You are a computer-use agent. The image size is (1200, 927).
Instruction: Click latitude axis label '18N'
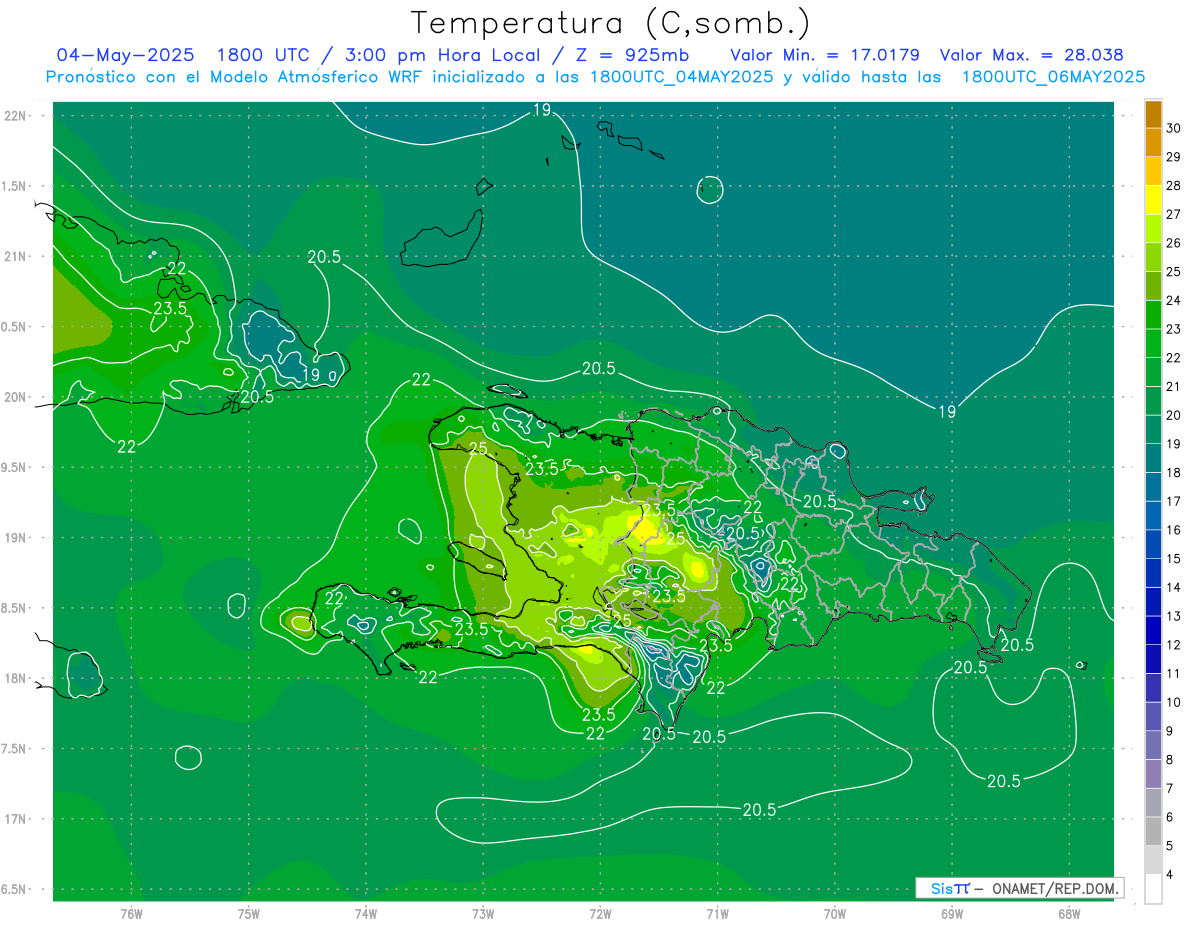(15, 678)
